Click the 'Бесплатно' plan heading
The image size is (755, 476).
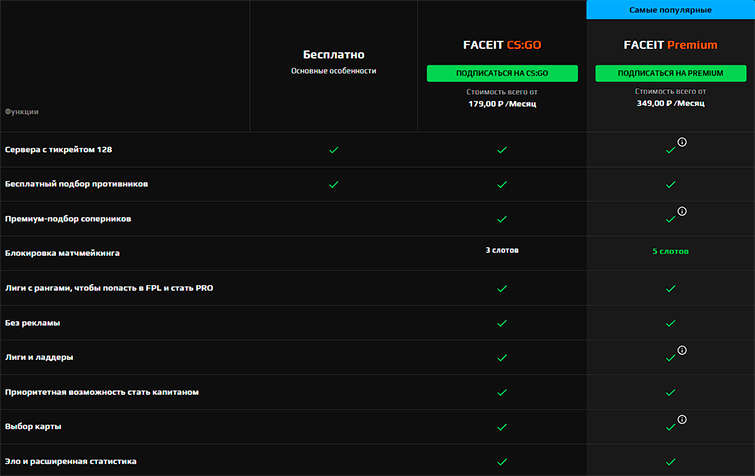click(334, 55)
